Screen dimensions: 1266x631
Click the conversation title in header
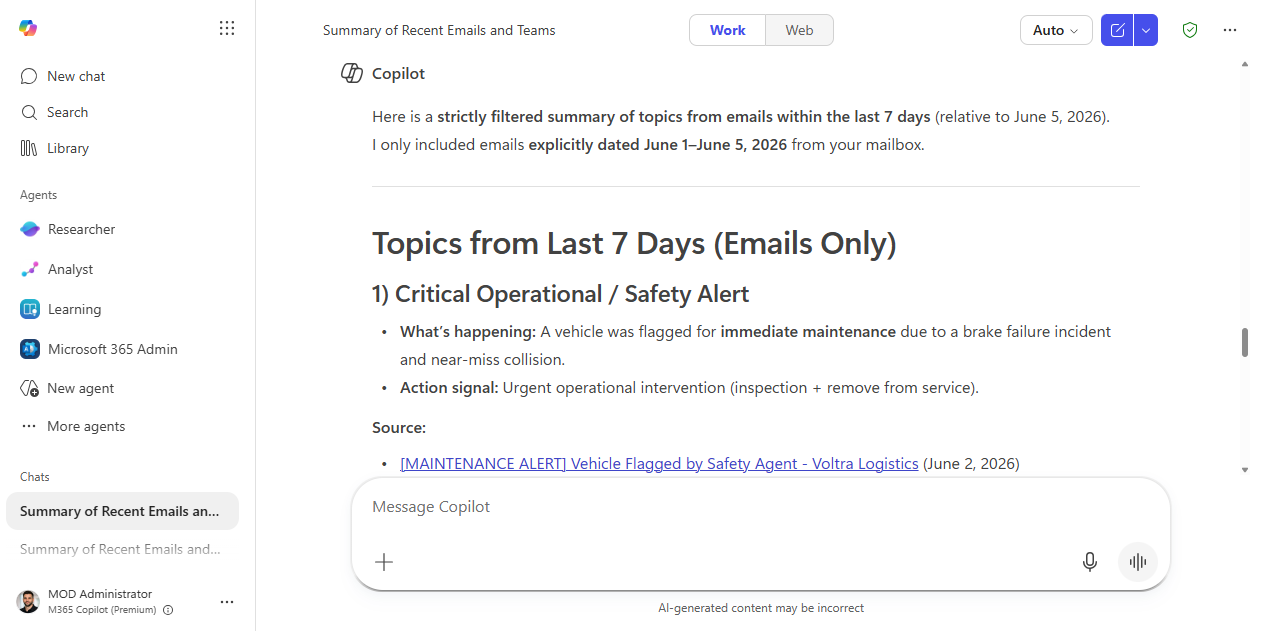point(439,30)
